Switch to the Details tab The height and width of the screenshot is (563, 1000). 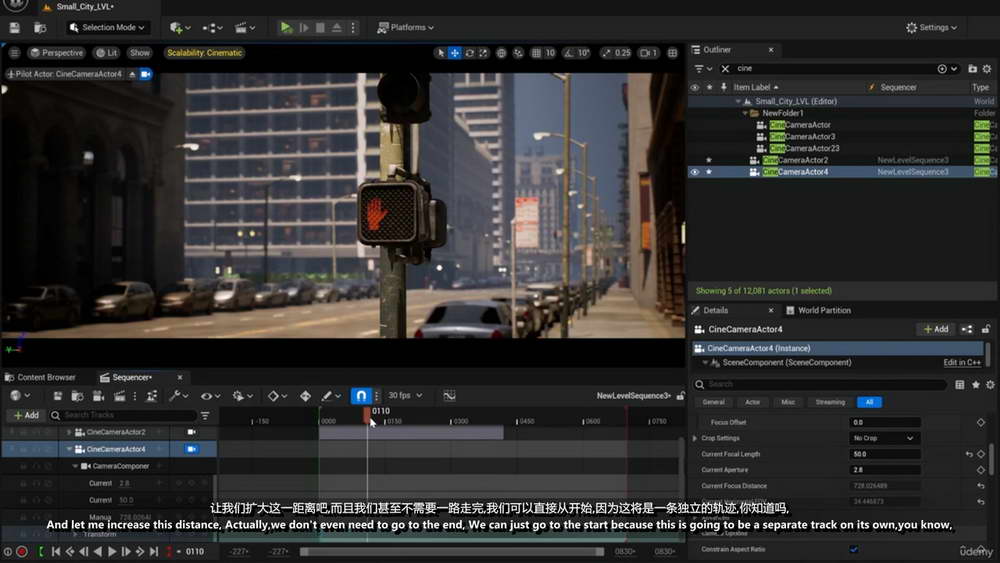(716, 311)
